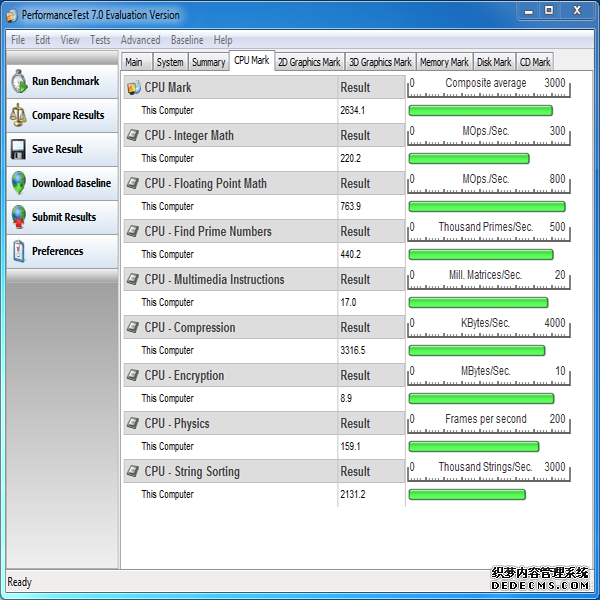Click the Preferences button label
Screen dimensions: 600x600
[x=57, y=251]
